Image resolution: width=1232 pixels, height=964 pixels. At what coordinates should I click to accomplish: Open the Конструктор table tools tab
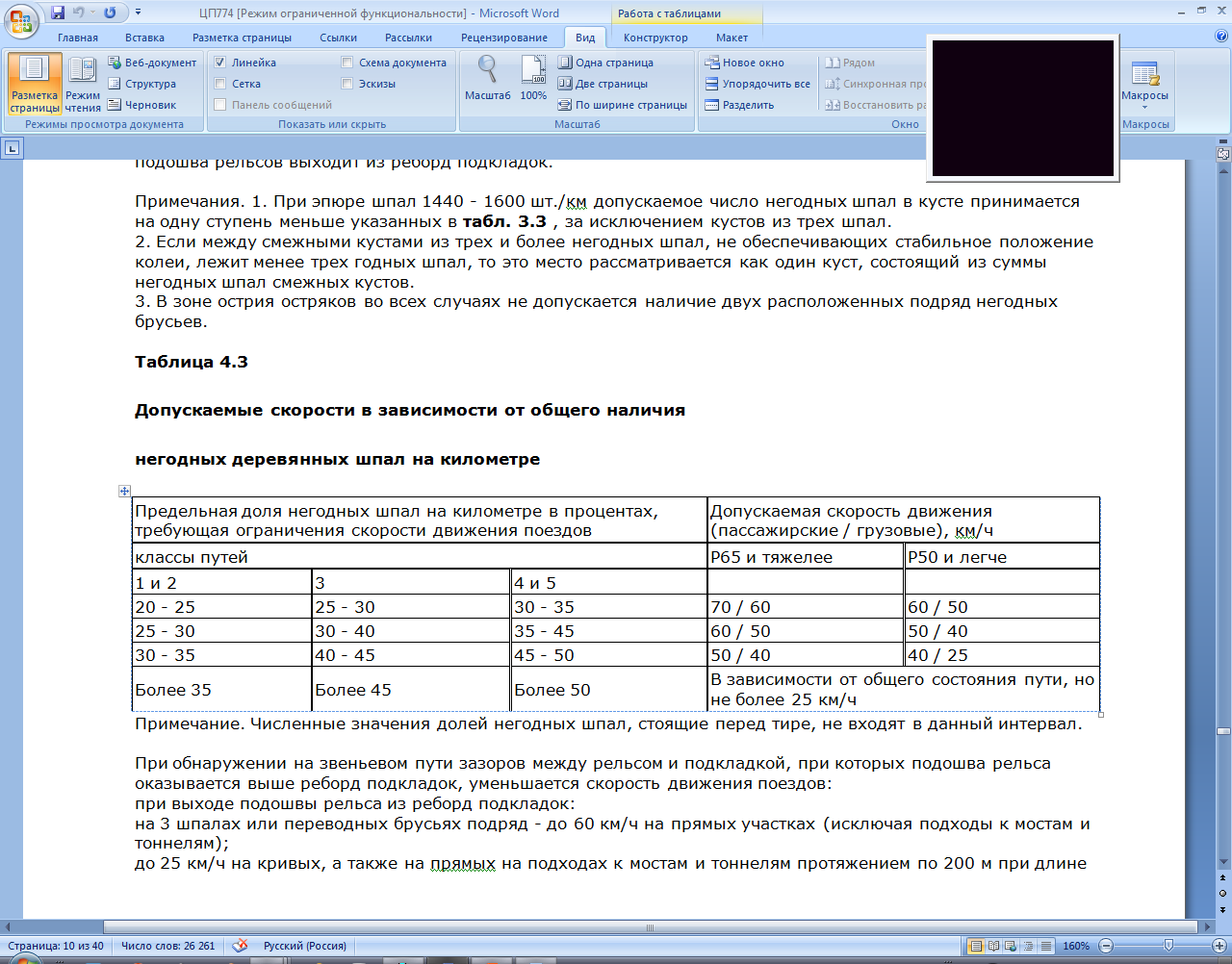[655, 38]
